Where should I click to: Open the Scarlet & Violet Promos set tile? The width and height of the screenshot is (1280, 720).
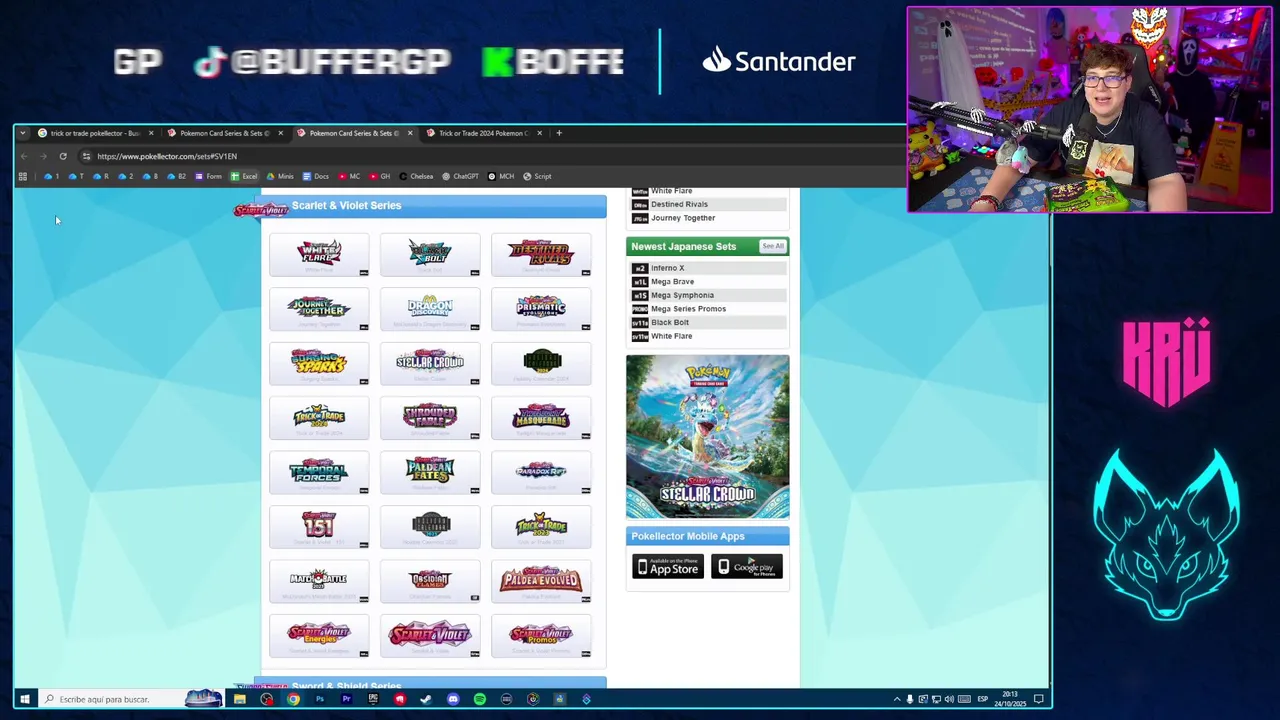point(541,636)
